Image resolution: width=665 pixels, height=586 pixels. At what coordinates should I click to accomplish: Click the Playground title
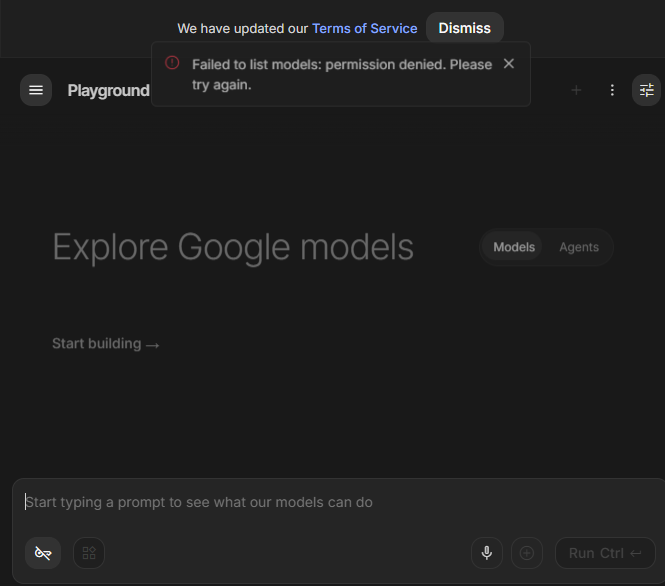point(109,90)
